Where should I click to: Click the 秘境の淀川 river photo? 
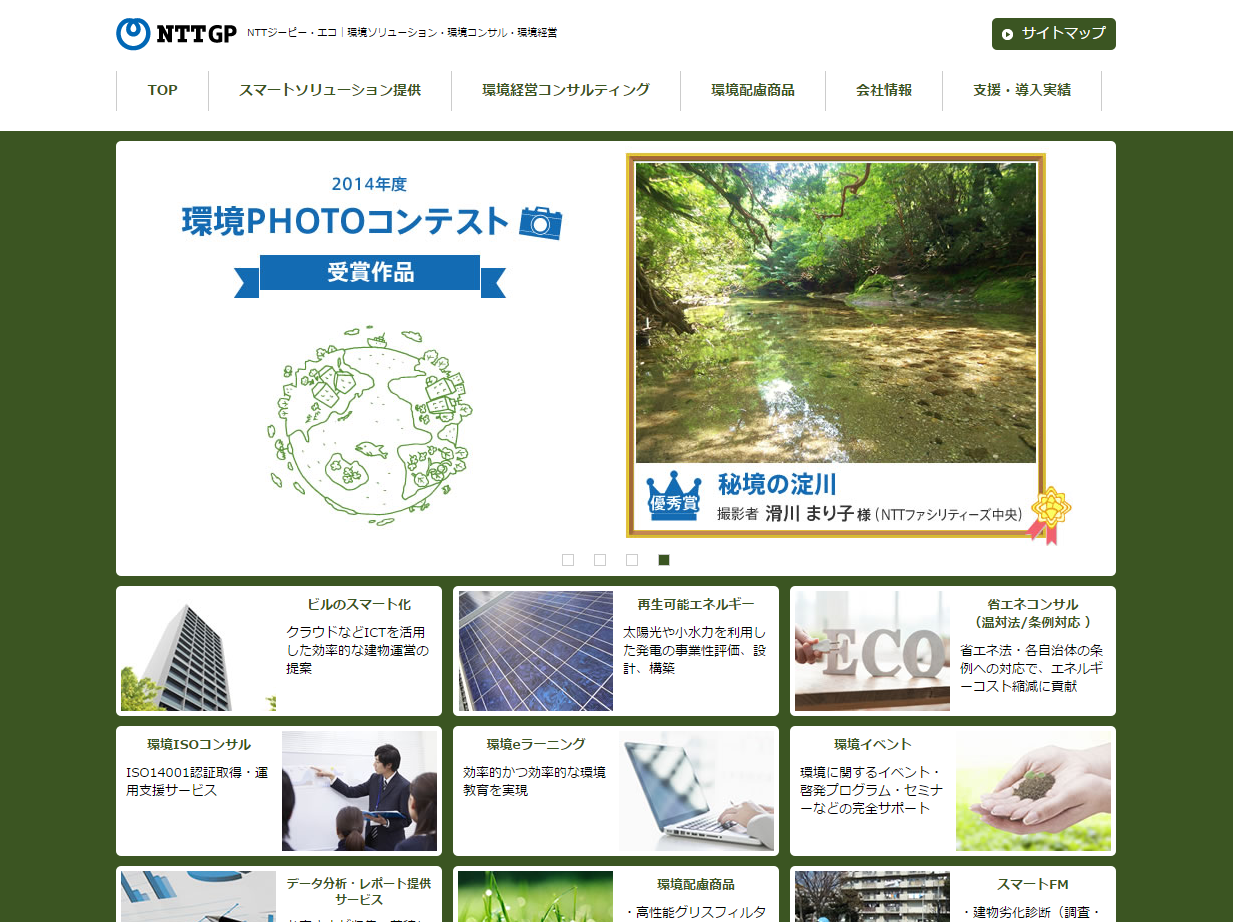pos(836,313)
